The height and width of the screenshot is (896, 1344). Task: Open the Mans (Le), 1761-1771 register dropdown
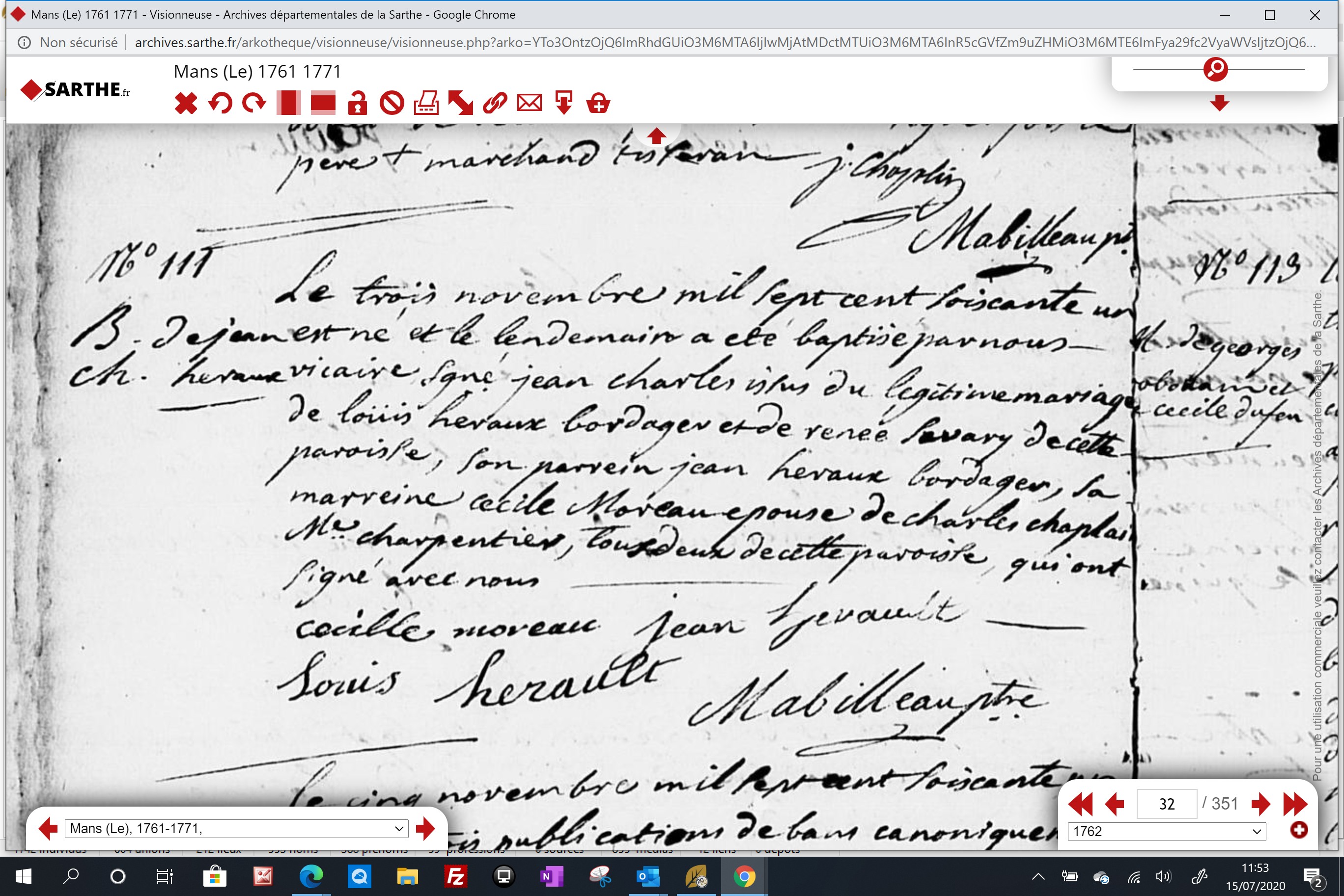(x=237, y=829)
